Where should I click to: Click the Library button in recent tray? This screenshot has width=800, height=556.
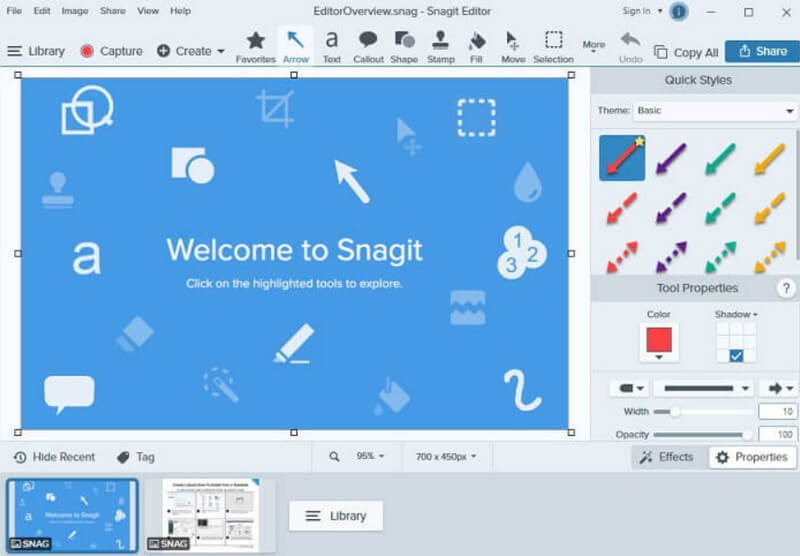point(336,516)
